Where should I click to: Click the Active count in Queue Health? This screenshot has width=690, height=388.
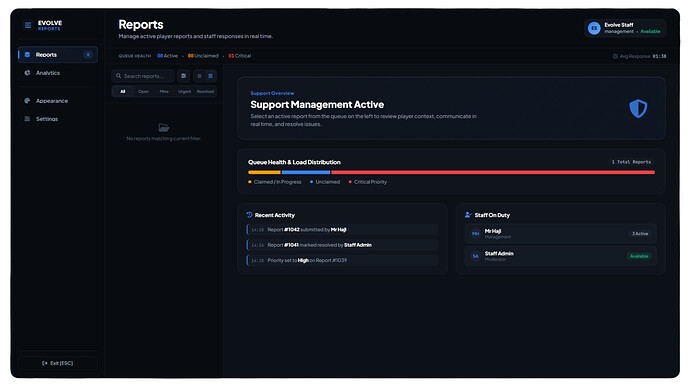pos(168,56)
